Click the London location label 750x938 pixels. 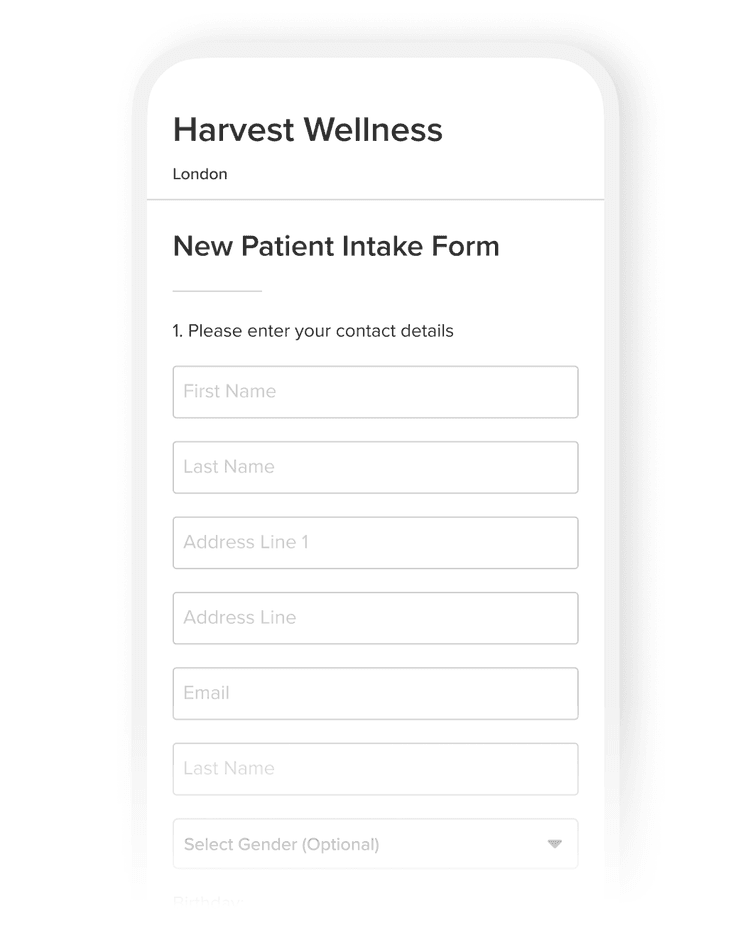pyautogui.click(x=200, y=174)
